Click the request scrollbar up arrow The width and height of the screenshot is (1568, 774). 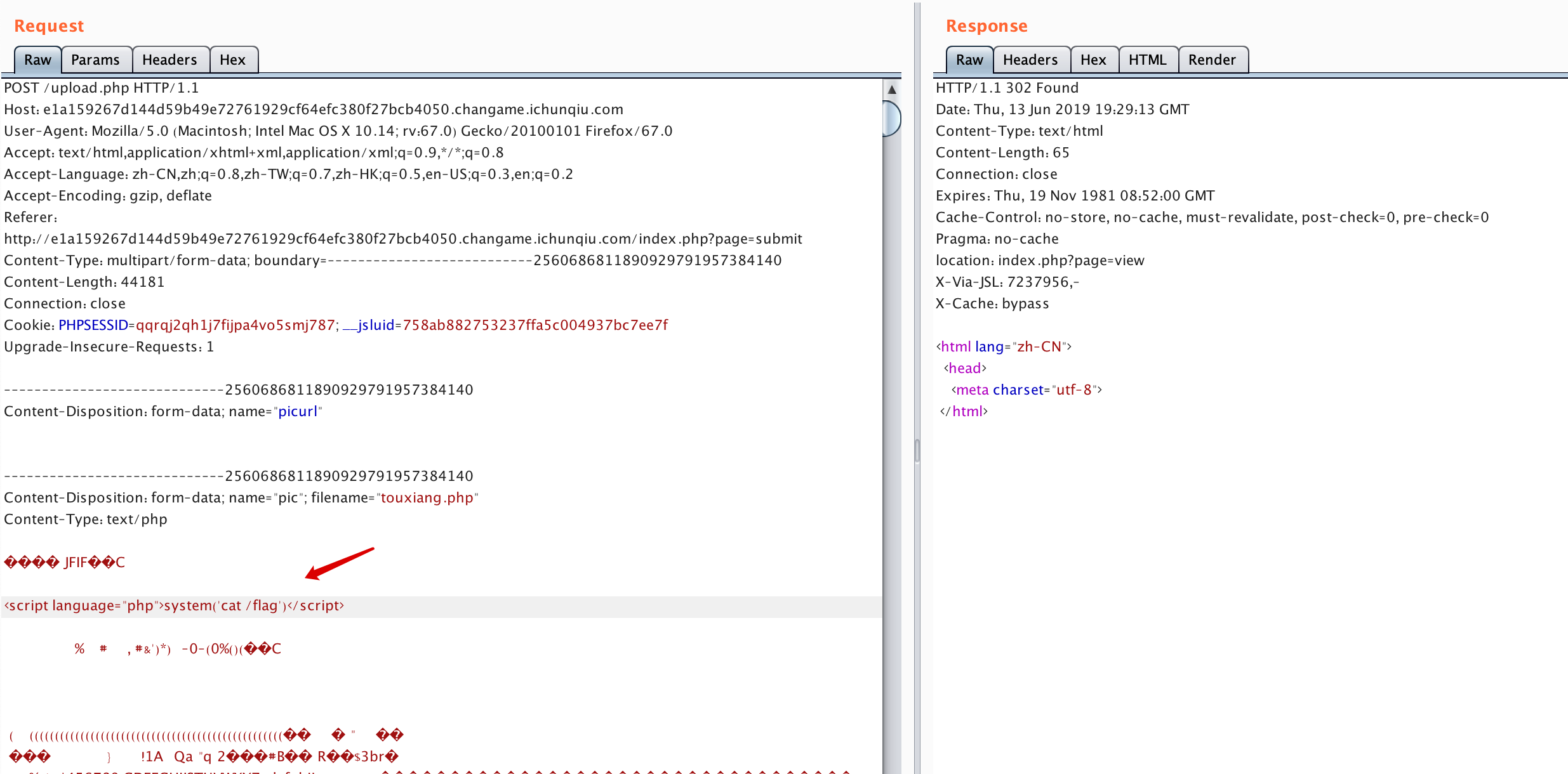click(892, 89)
